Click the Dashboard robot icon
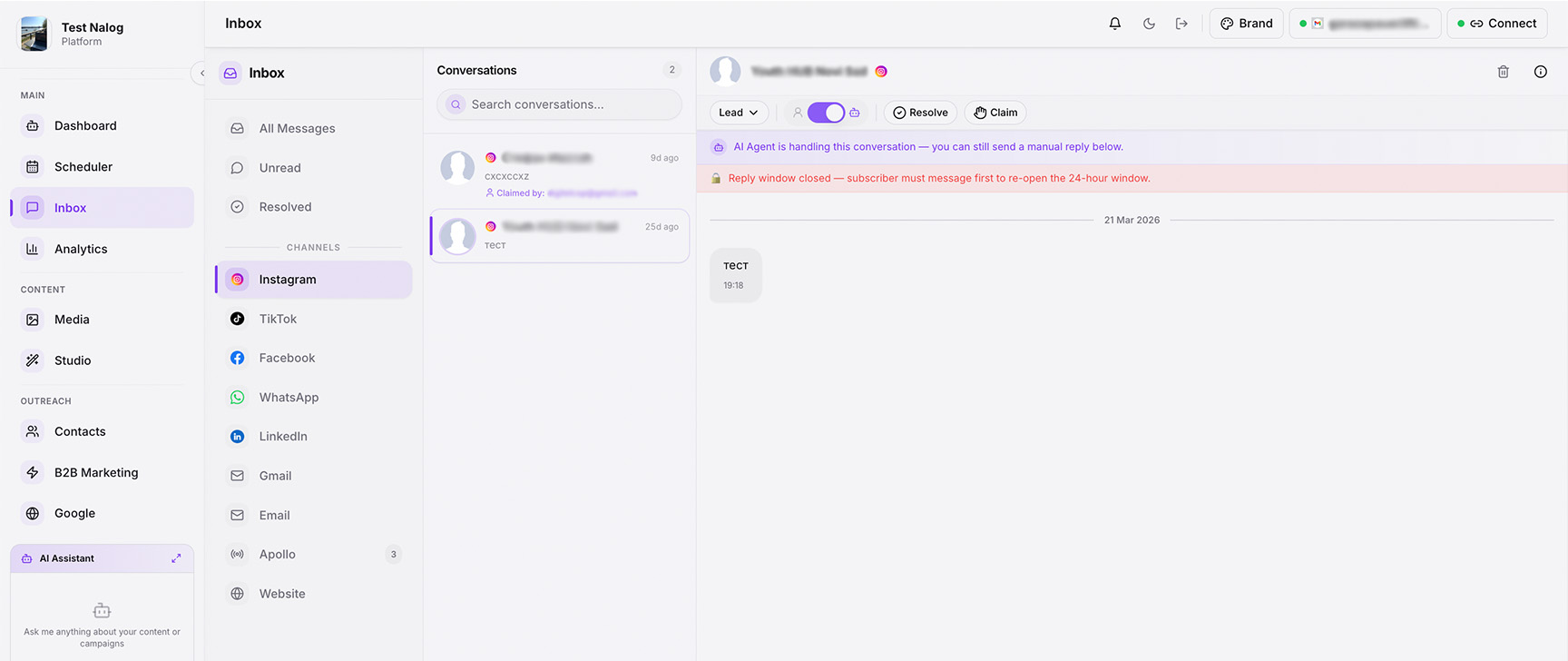The height and width of the screenshot is (661, 1568). coord(33,126)
